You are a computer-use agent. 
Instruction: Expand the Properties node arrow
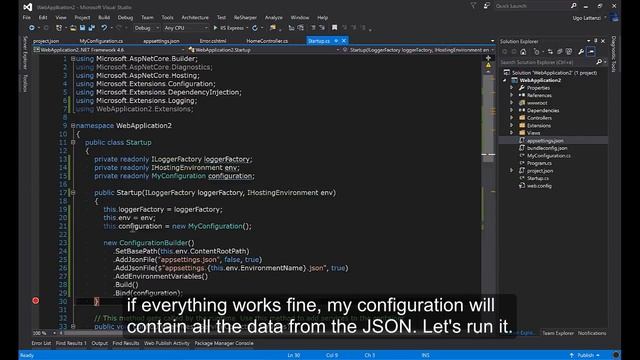(511, 88)
